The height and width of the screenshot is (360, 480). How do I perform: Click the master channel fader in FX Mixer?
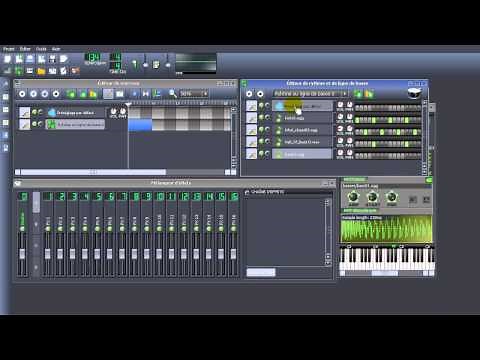coord(22,253)
